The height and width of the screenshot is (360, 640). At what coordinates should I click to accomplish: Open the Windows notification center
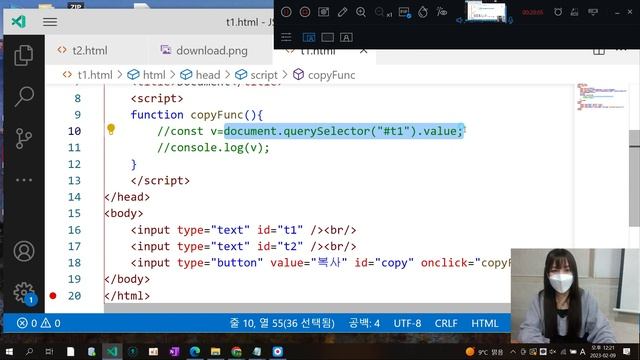pyautogui.click(x=627, y=351)
